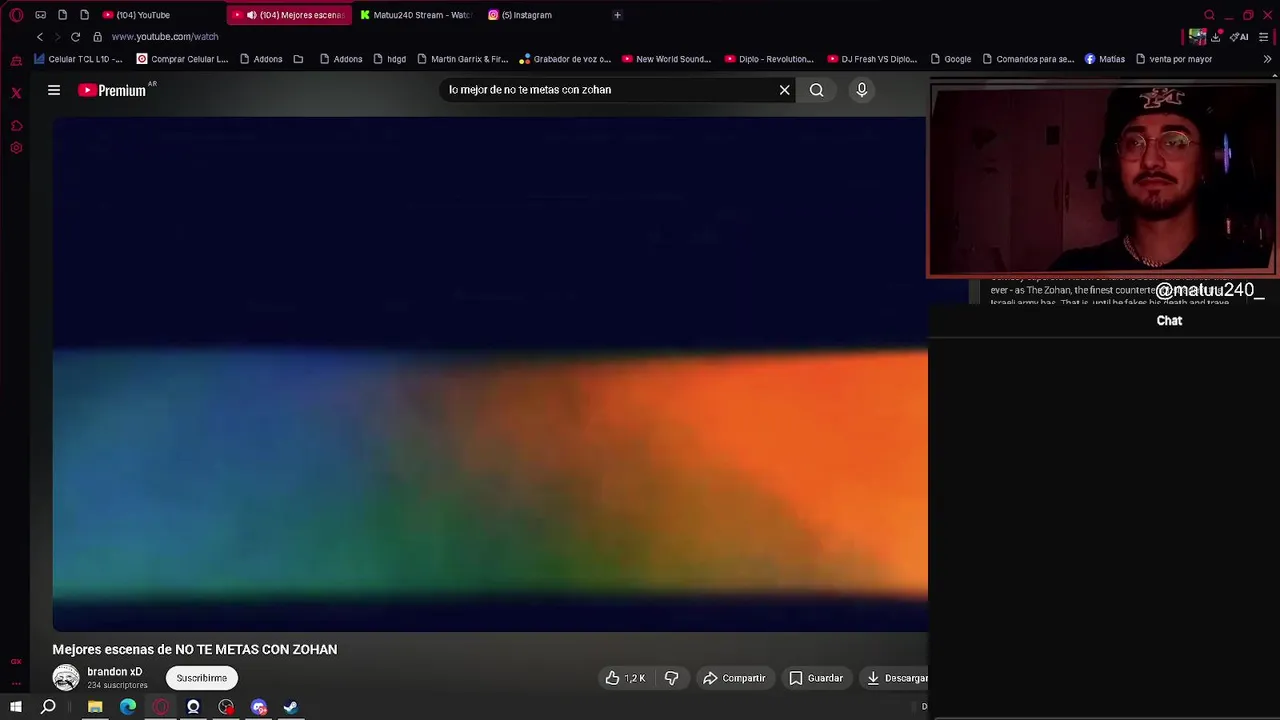Open a new browser tab with plus
1280x720 pixels.
coord(617,15)
